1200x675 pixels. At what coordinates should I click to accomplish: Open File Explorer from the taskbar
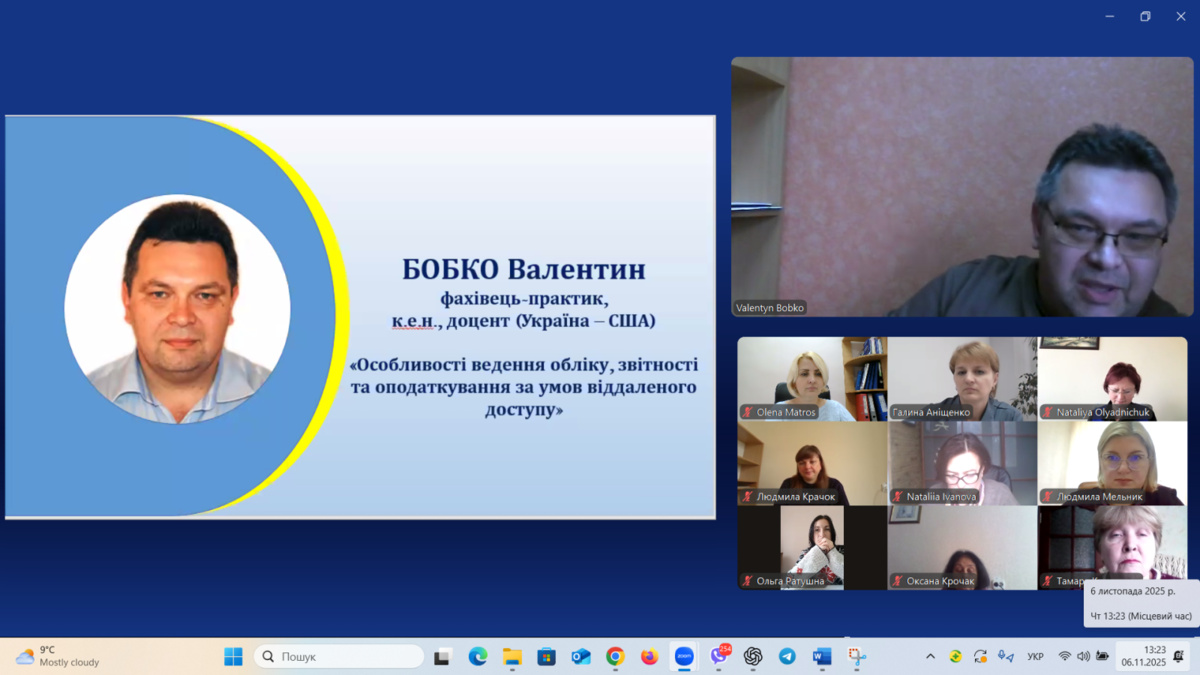(512, 656)
